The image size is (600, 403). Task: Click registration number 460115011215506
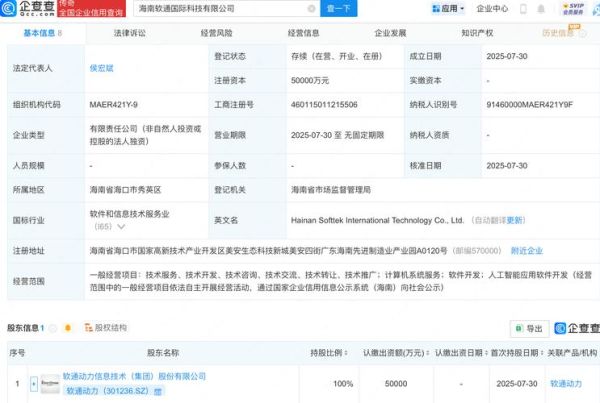(x=324, y=105)
